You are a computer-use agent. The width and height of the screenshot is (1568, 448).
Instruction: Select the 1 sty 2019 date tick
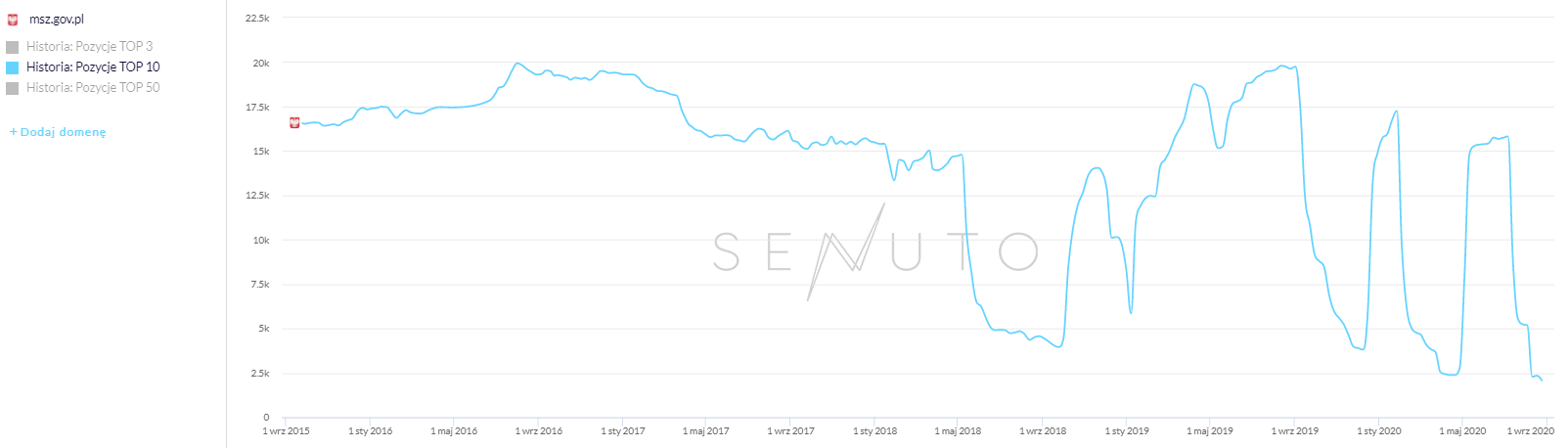point(1127,431)
